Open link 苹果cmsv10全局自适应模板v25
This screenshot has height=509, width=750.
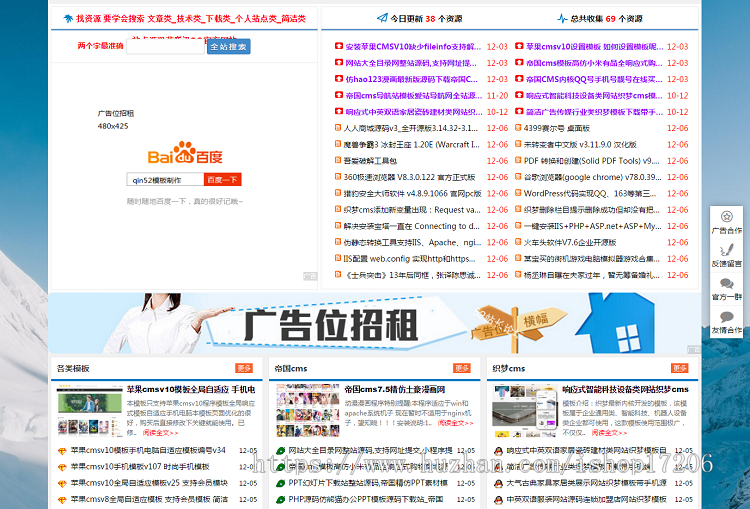point(149,483)
